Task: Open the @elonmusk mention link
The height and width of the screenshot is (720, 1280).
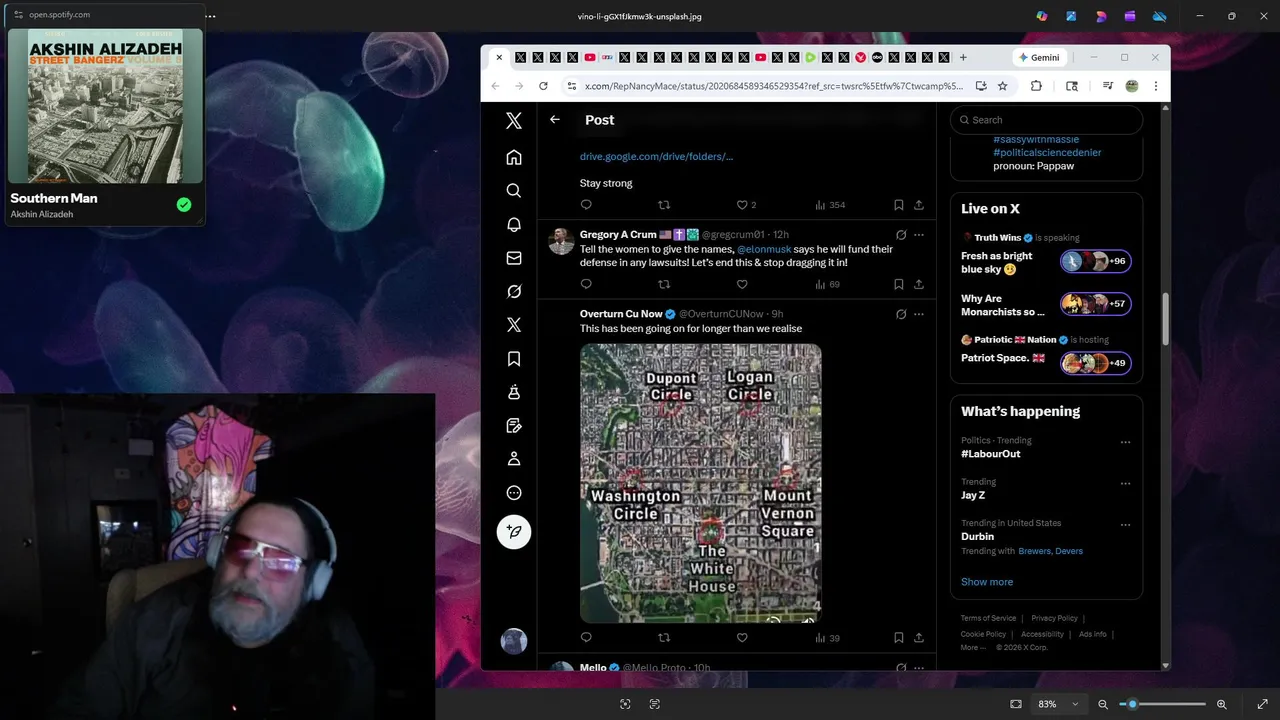Action: [764, 249]
